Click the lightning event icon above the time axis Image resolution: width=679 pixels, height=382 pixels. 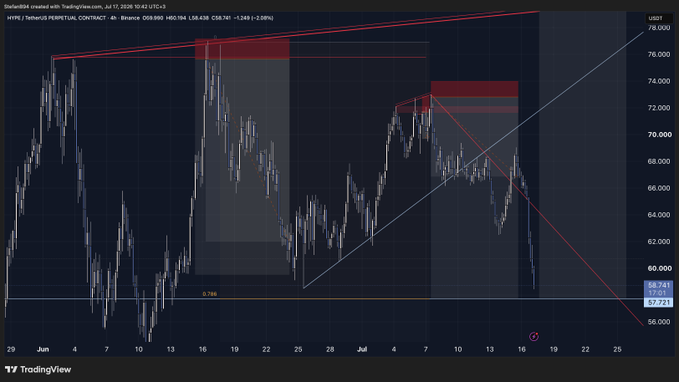(x=534, y=336)
